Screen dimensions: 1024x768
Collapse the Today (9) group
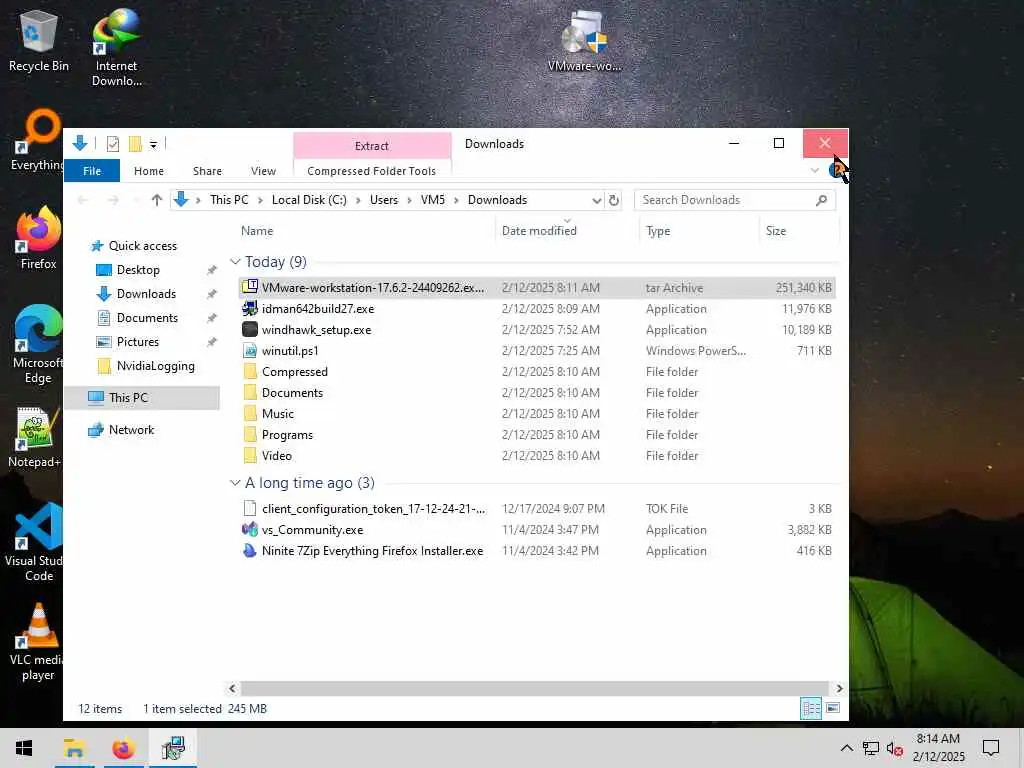click(235, 262)
